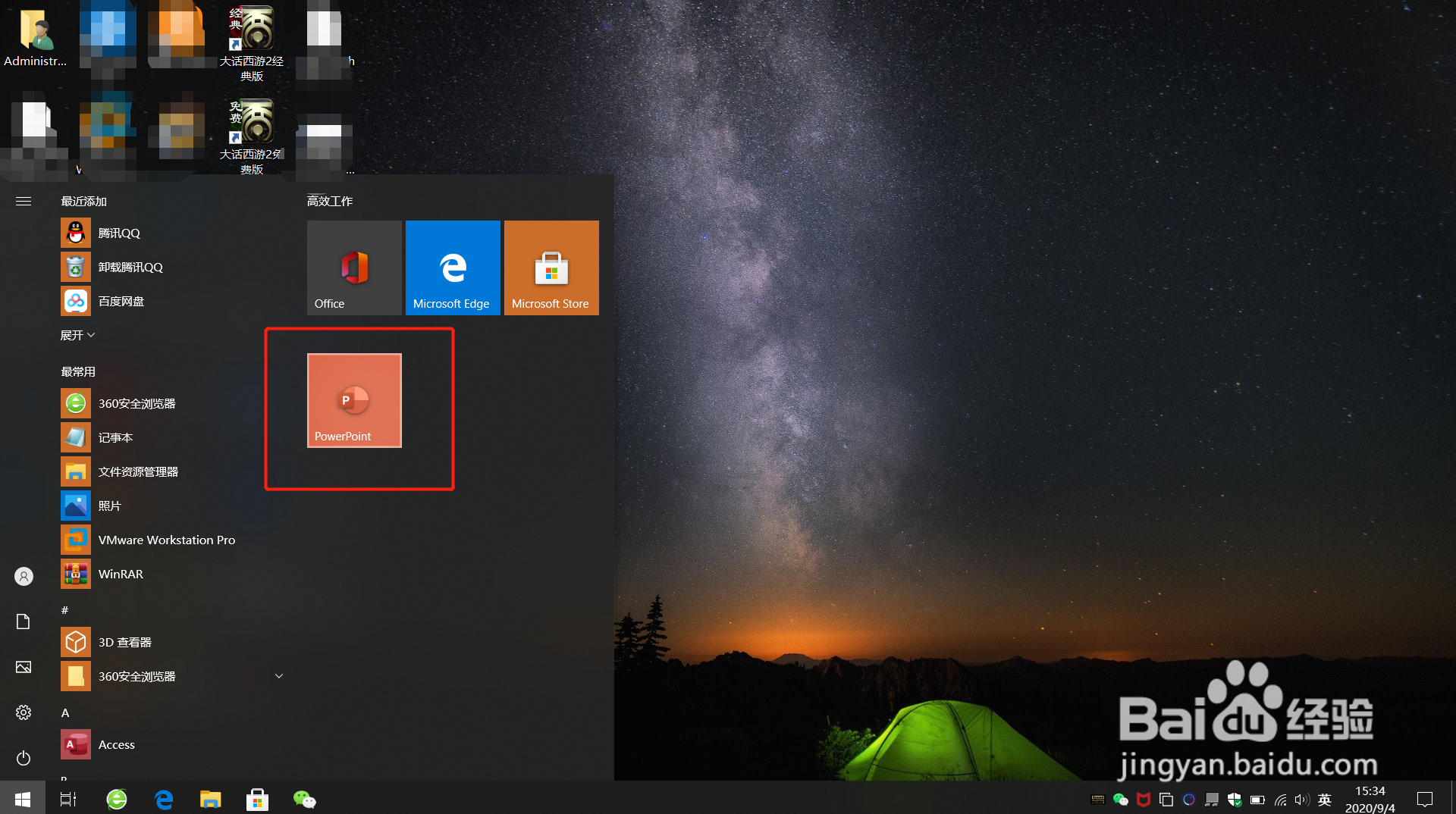The height and width of the screenshot is (814, 1456).
Task: Open the clock showing 15:34
Action: pos(1370,800)
